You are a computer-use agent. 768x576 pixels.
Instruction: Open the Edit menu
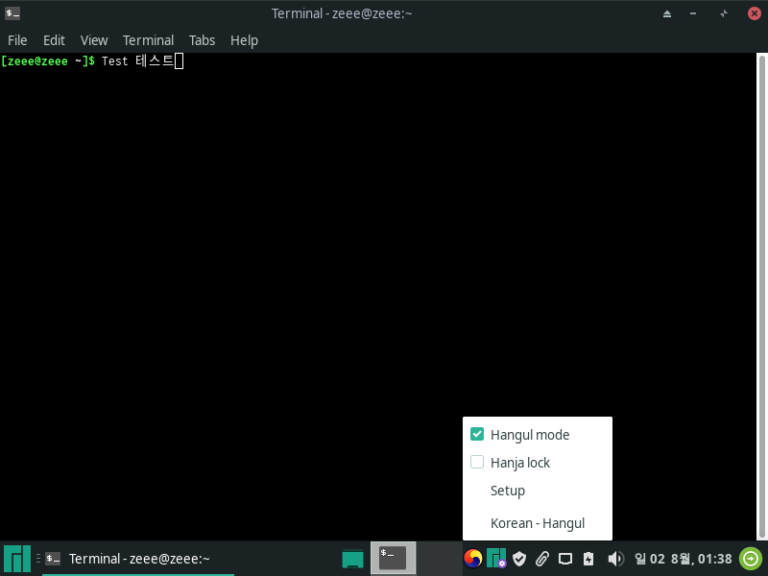54,40
